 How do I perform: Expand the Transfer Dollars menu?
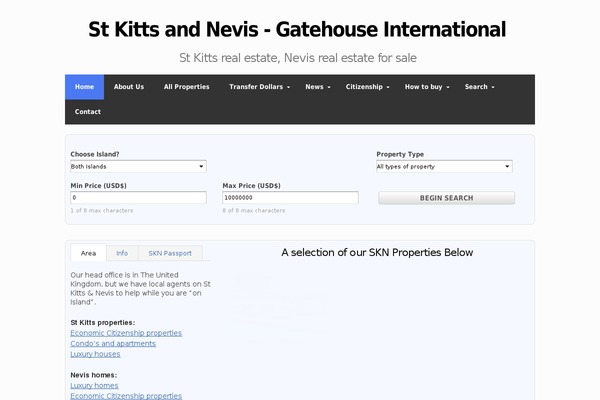(259, 87)
